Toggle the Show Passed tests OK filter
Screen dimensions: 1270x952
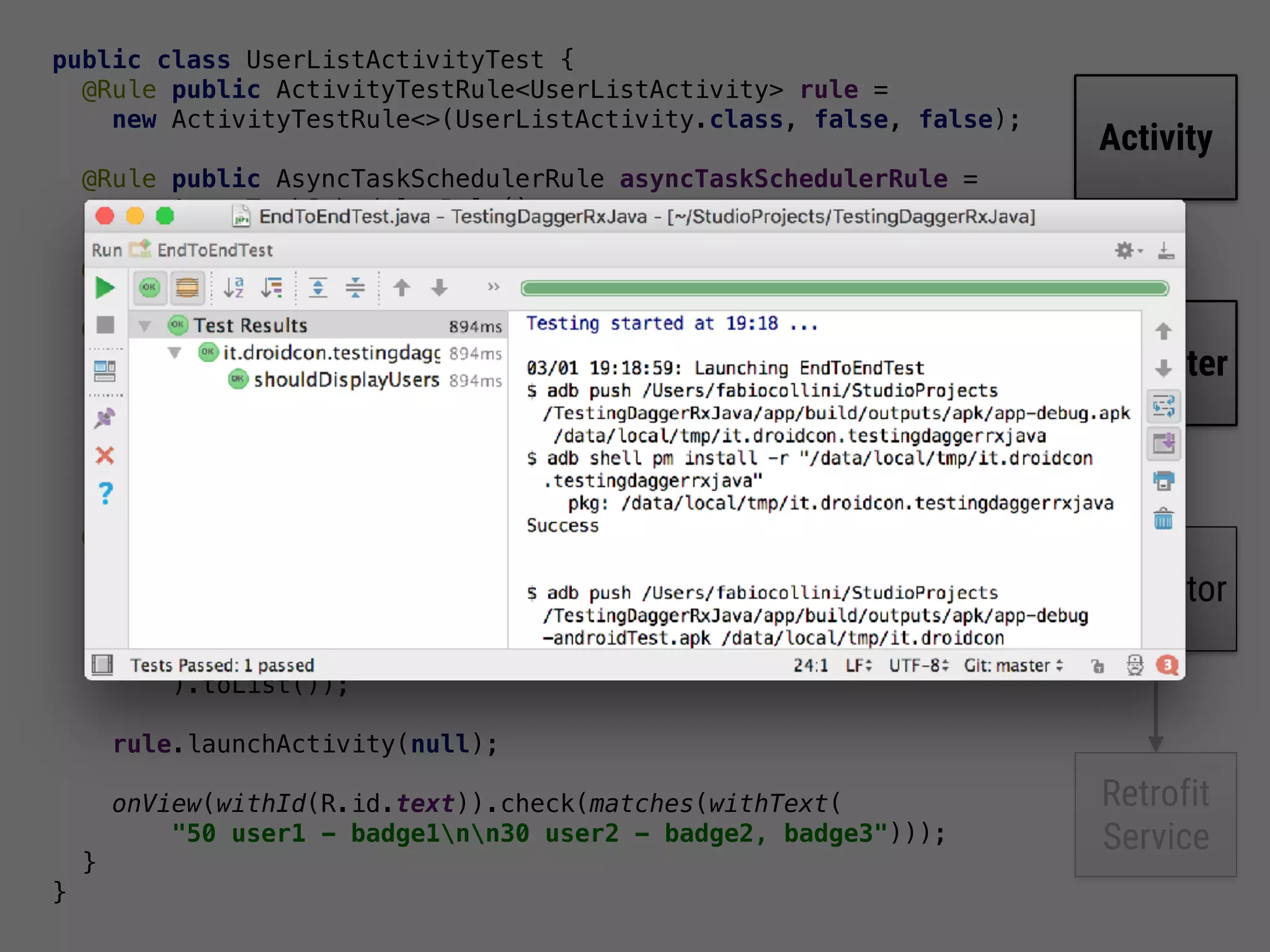(x=149, y=288)
